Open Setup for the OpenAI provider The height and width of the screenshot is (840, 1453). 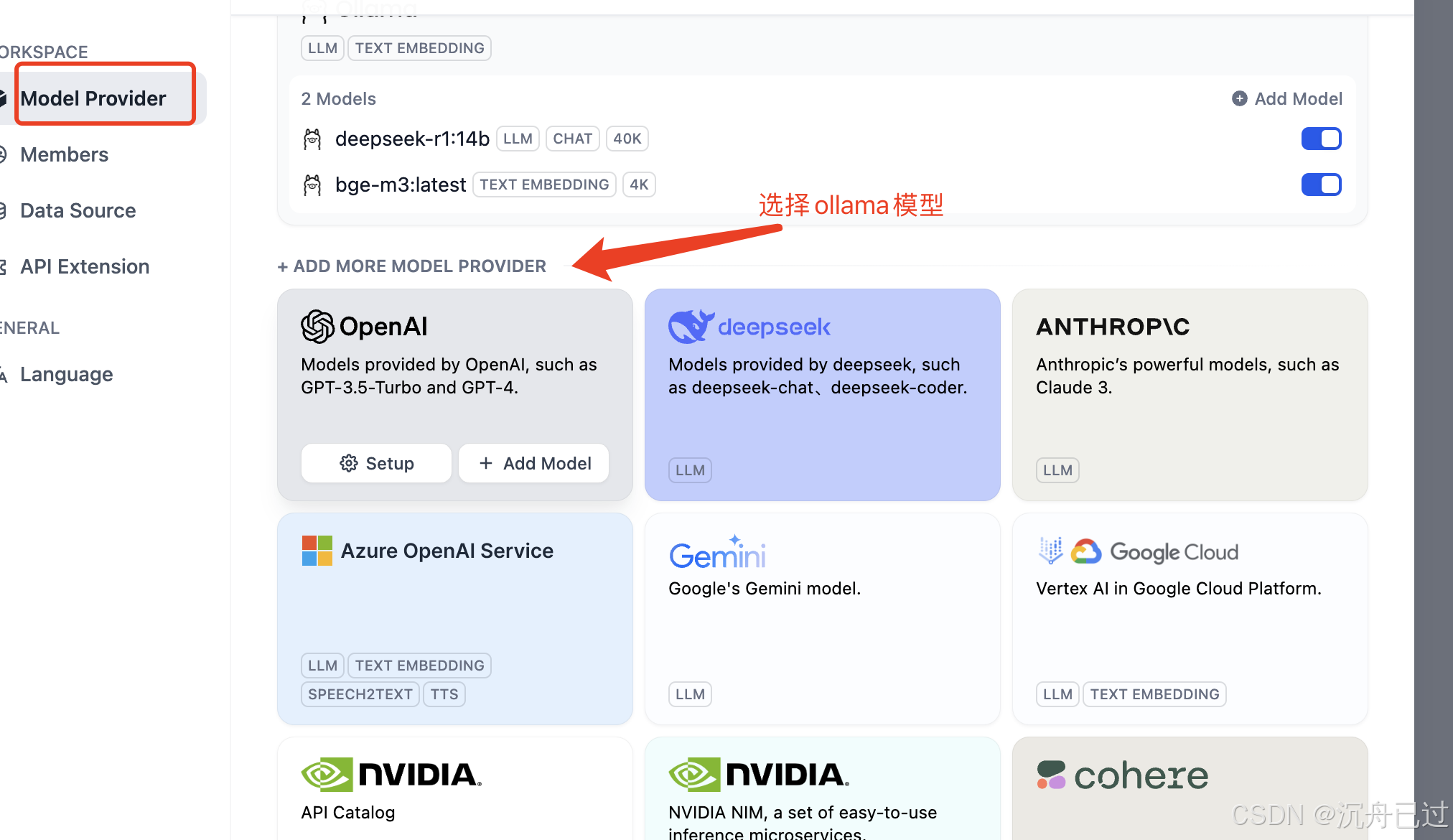[x=376, y=463]
